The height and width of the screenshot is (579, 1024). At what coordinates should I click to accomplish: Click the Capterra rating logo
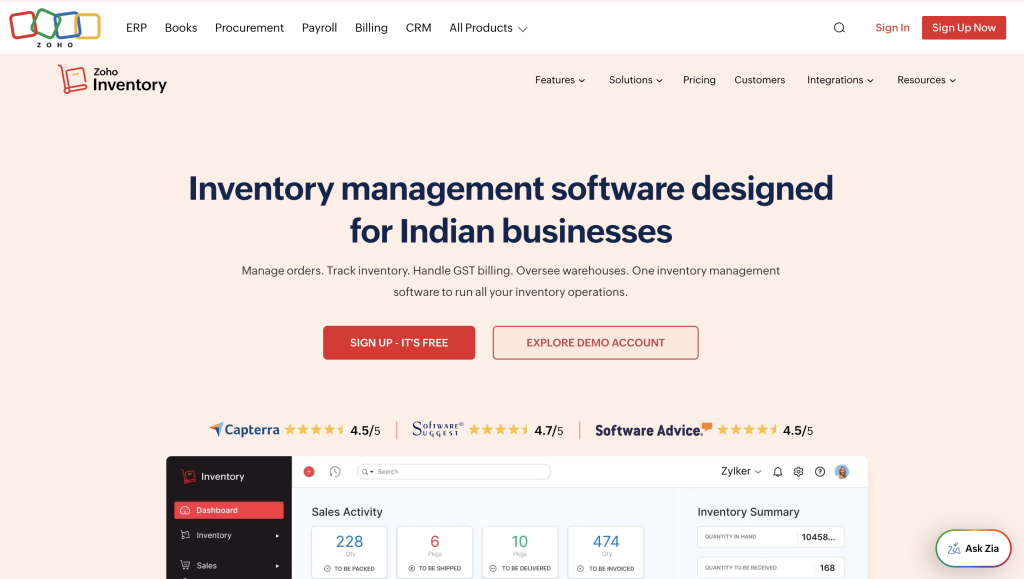244,430
